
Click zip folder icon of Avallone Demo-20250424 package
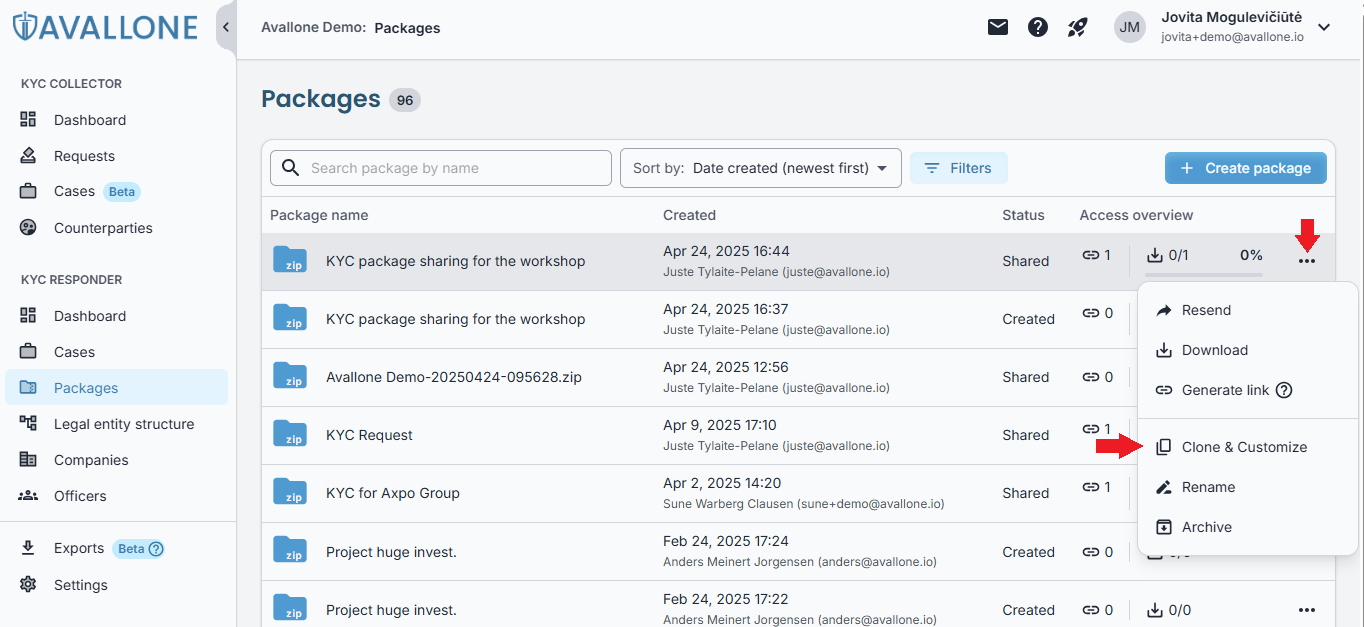(x=290, y=376)
